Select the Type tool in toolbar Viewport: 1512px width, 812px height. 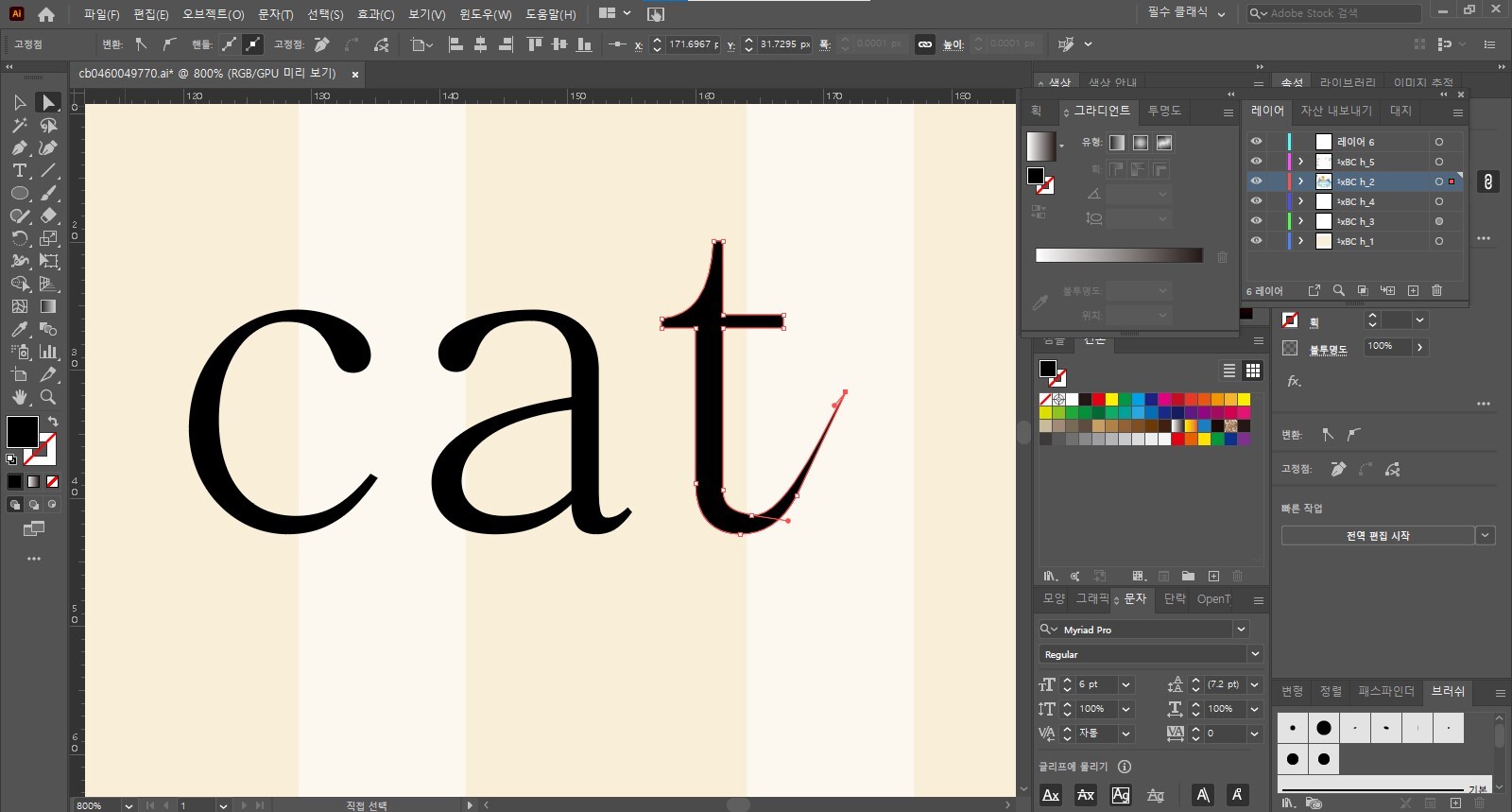19,170
